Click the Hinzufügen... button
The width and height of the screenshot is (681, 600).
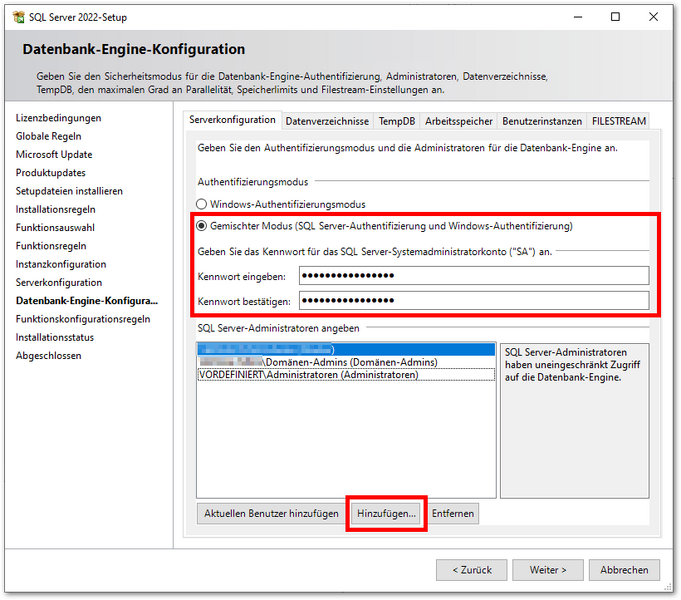click(x=386, y=513)
